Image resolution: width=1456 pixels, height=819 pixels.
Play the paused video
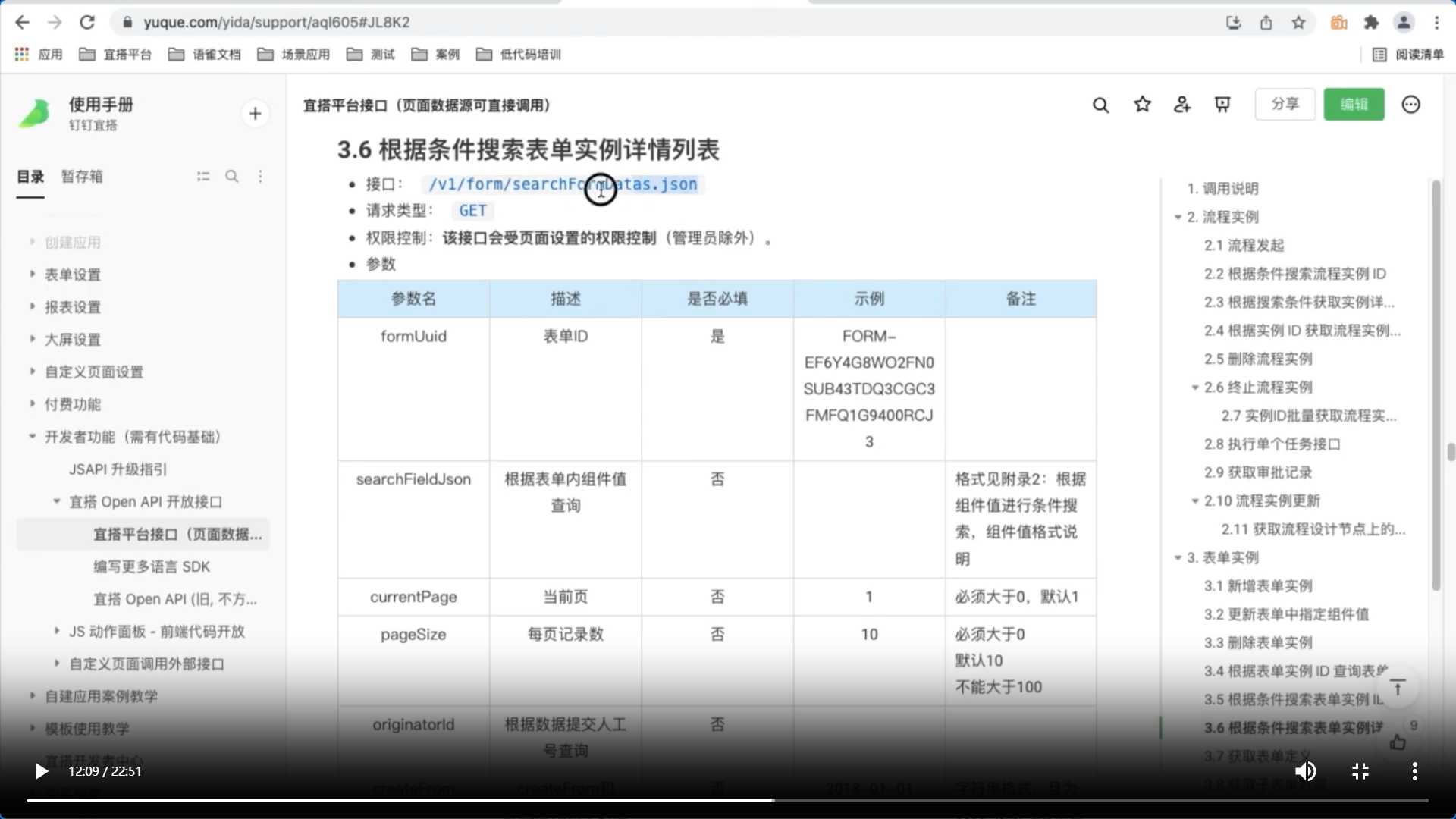click(42, 771)
